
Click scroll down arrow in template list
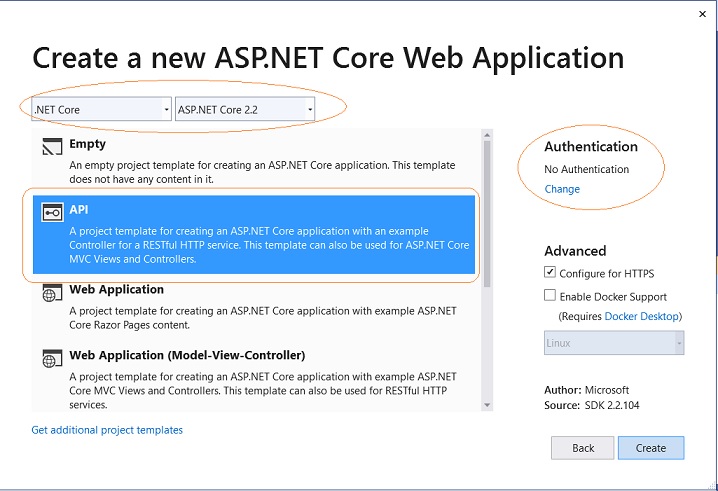click(487, 405)
